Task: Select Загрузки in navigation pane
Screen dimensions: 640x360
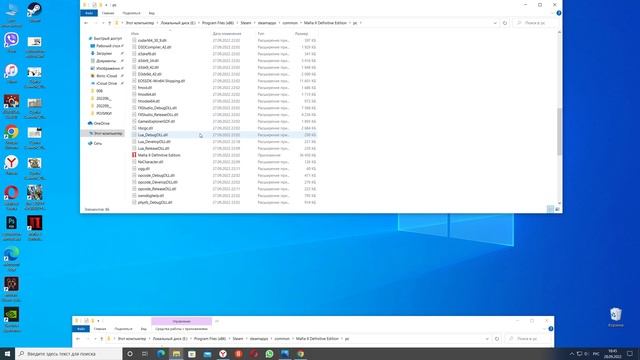Action: point(104,53)
